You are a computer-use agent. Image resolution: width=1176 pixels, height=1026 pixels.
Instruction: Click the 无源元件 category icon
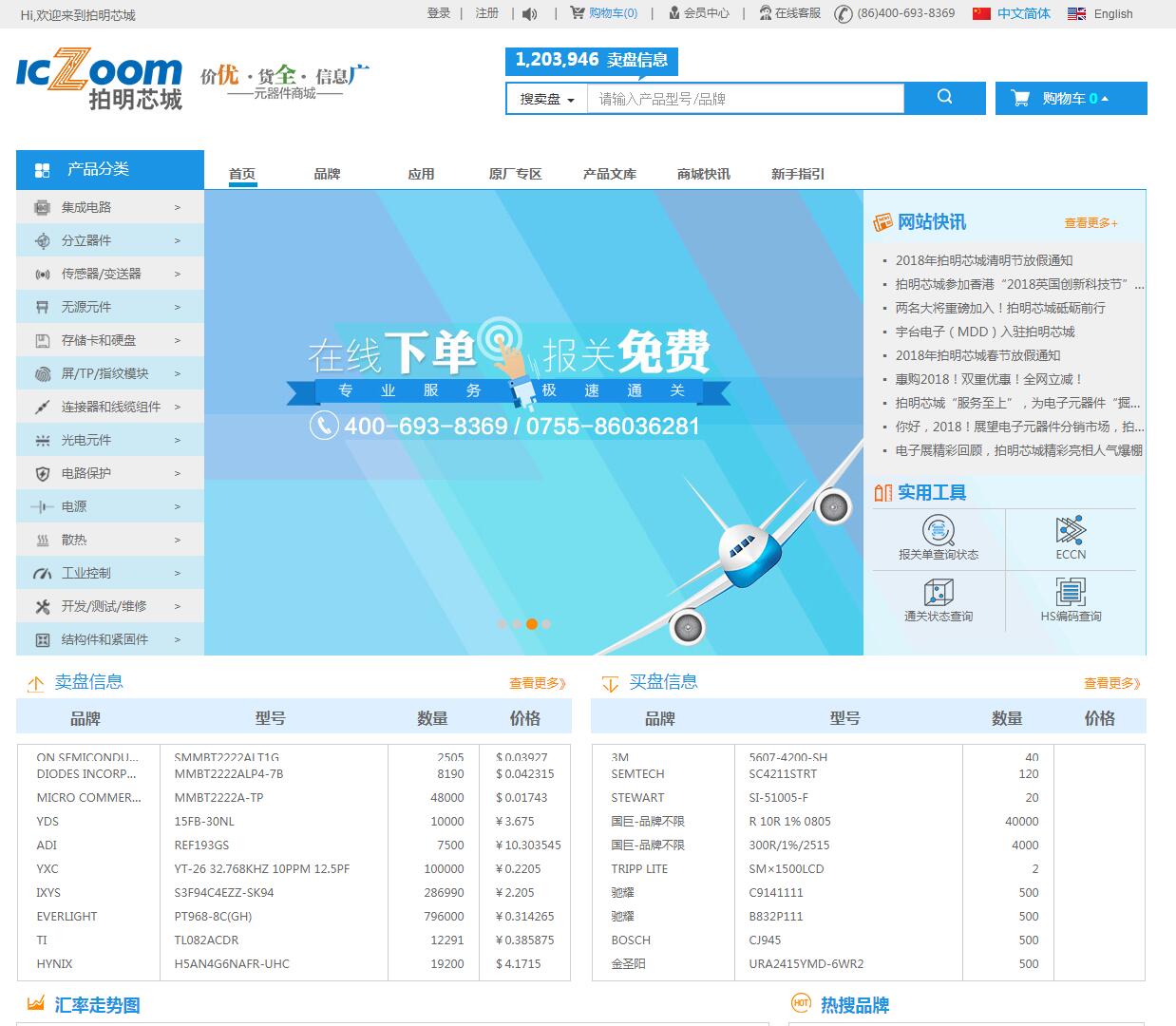42,307
